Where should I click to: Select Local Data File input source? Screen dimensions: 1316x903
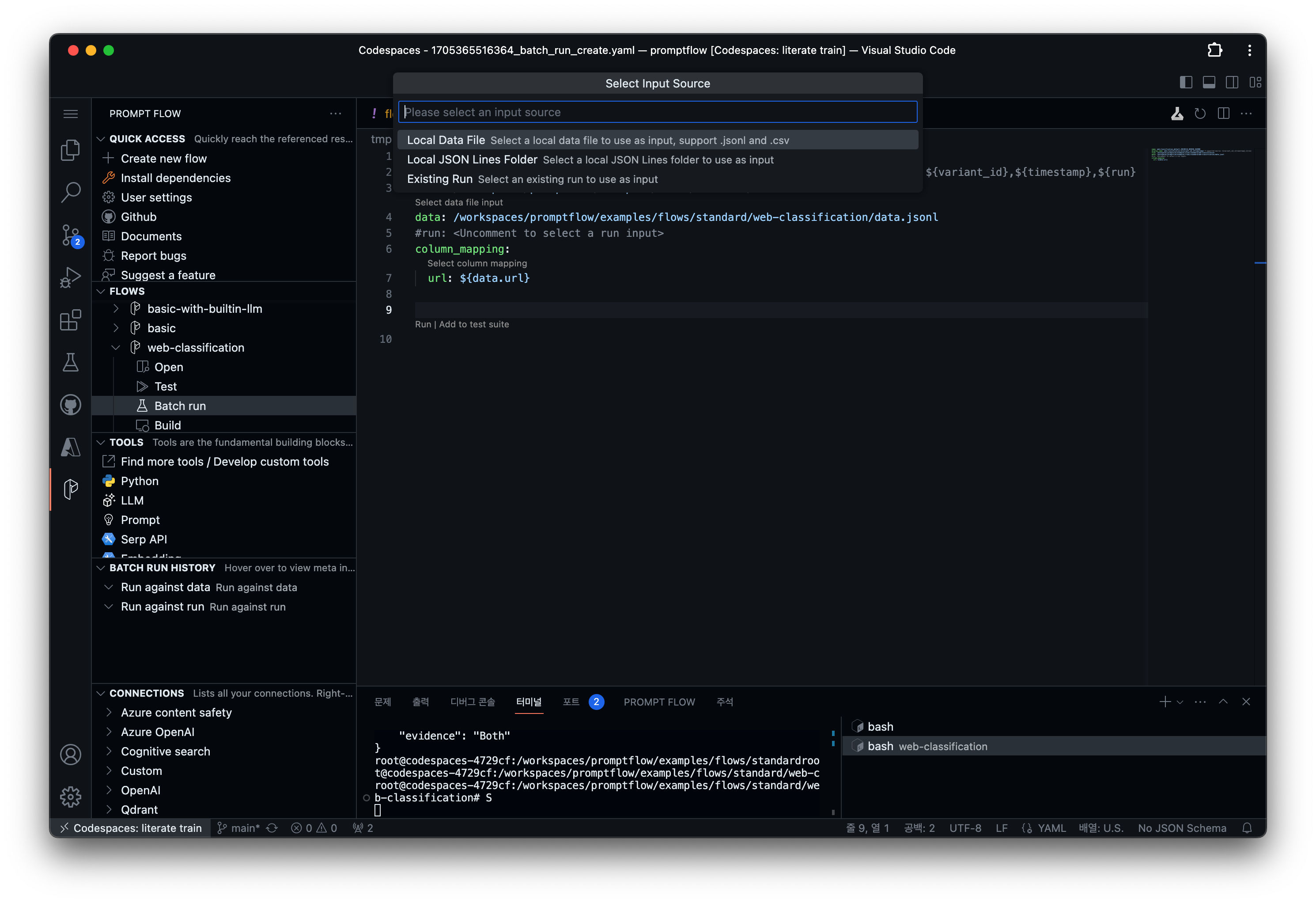click(x=658, y=140)
